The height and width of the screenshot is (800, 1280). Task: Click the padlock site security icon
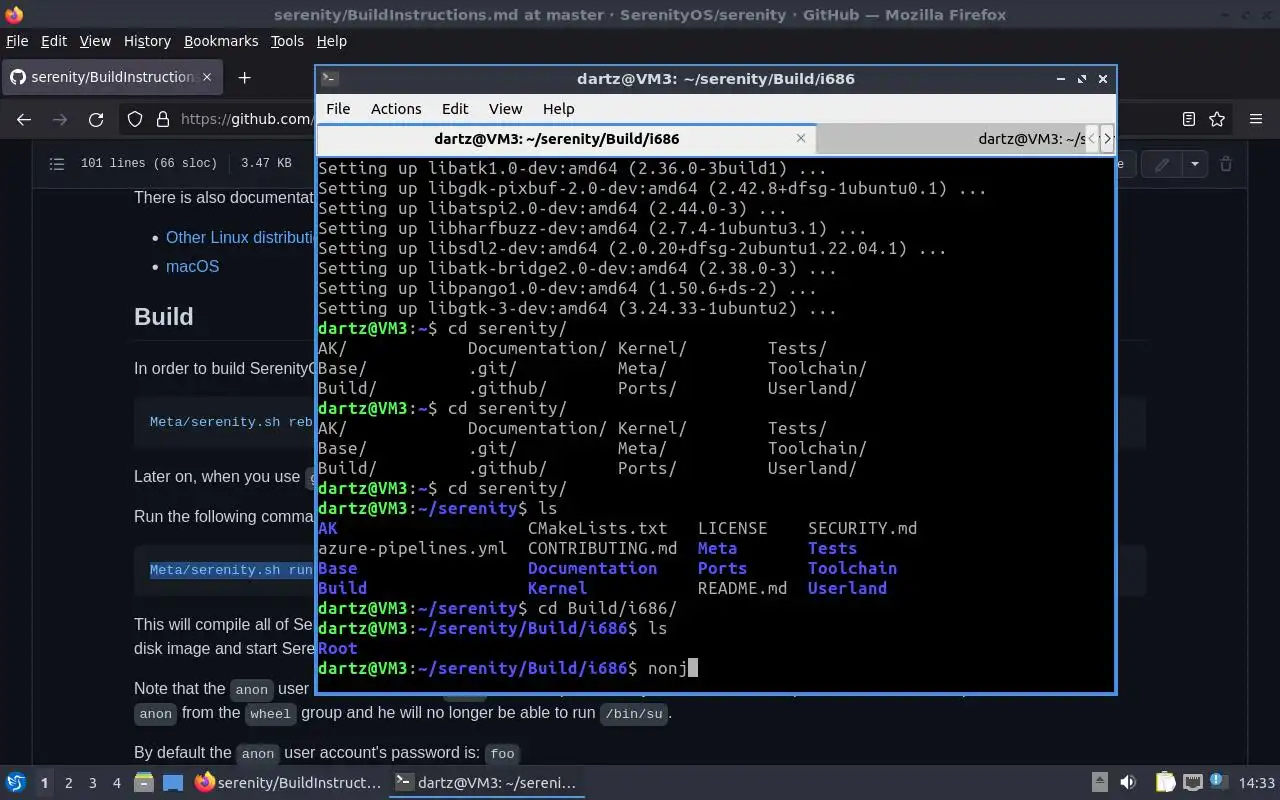tap(162, 119)
